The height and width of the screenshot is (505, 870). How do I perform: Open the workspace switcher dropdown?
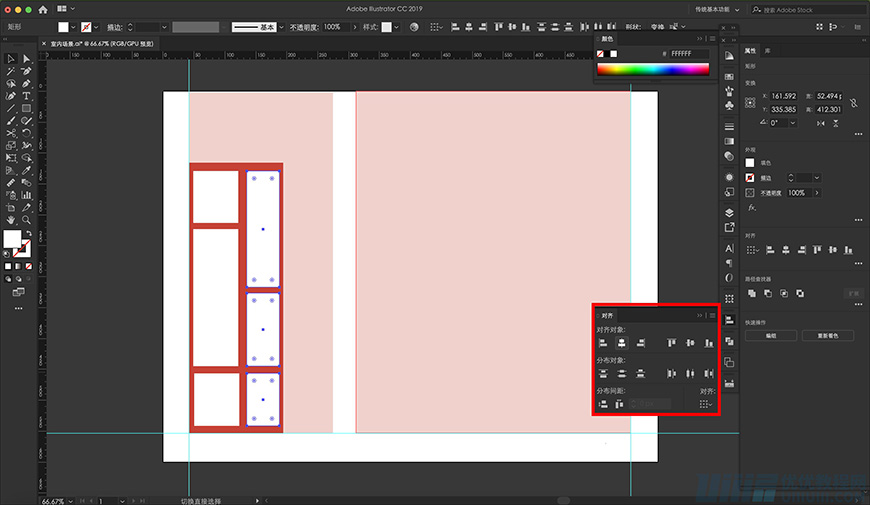[720, 9]
